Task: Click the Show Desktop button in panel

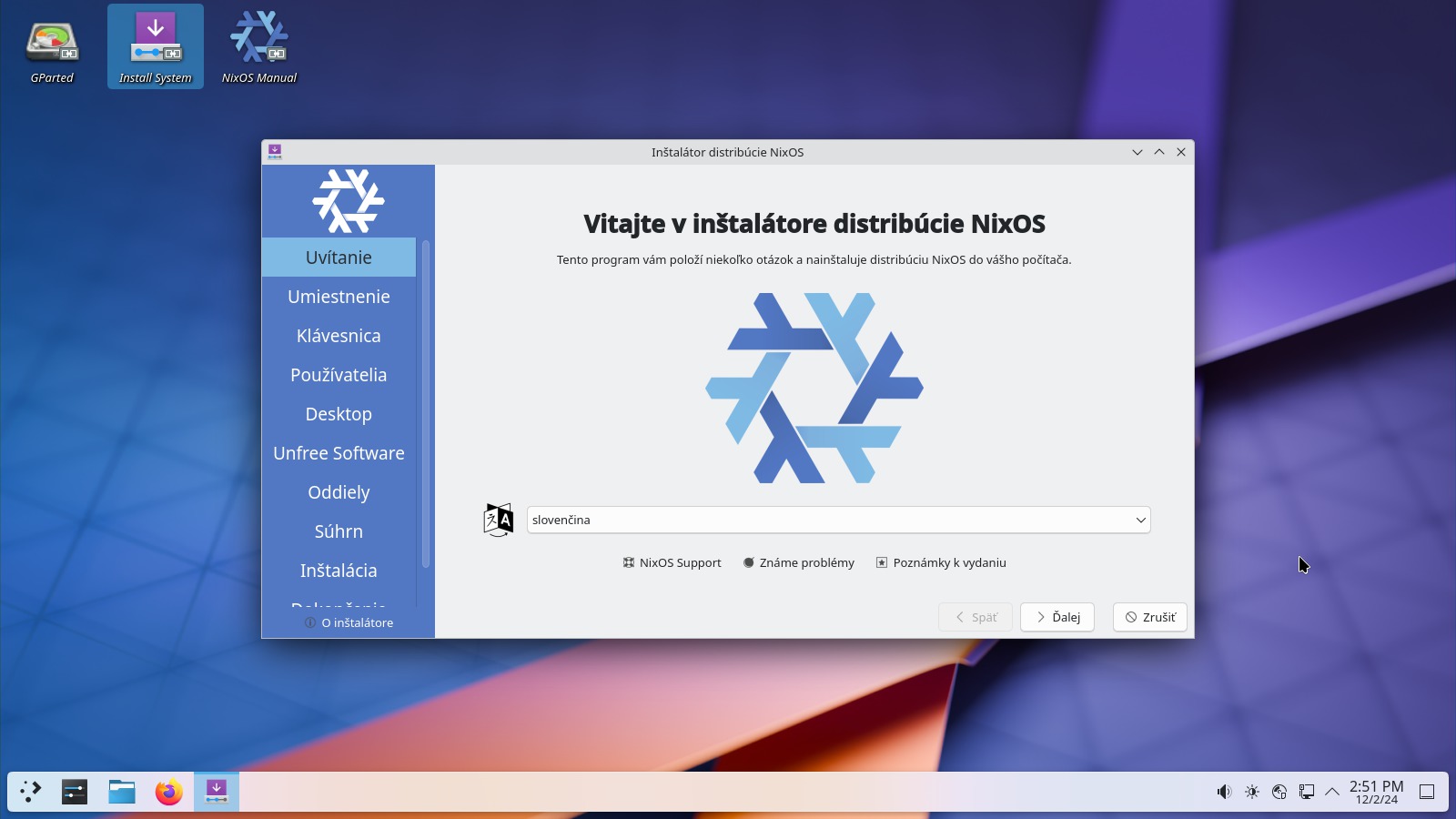Action: 1427,792
